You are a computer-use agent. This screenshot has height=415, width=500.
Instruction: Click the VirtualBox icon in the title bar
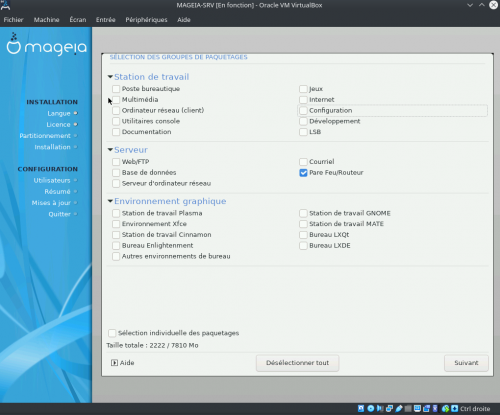pos(5,5)
